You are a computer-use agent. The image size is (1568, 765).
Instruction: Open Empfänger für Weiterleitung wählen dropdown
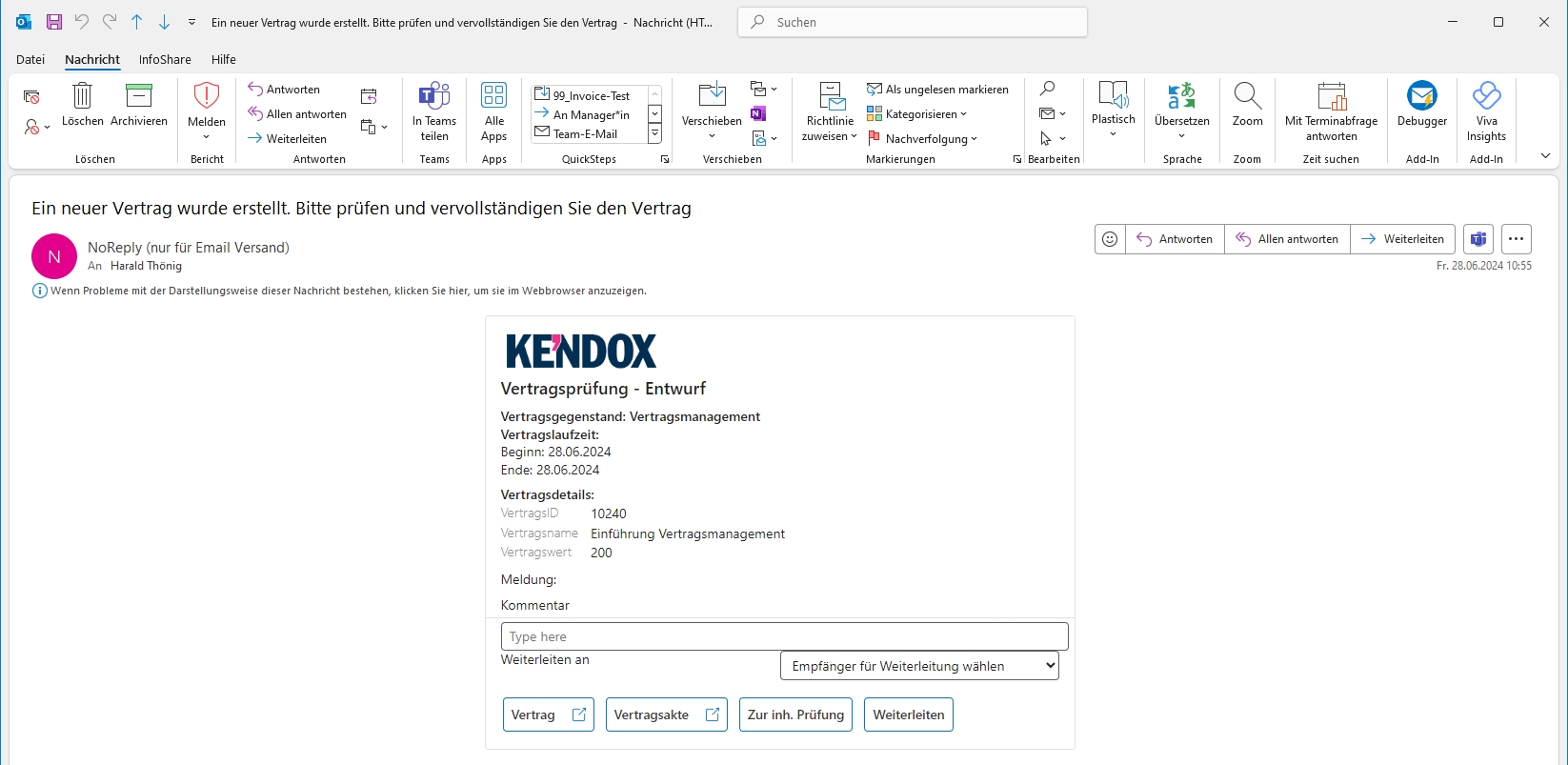tap(919, 666)
